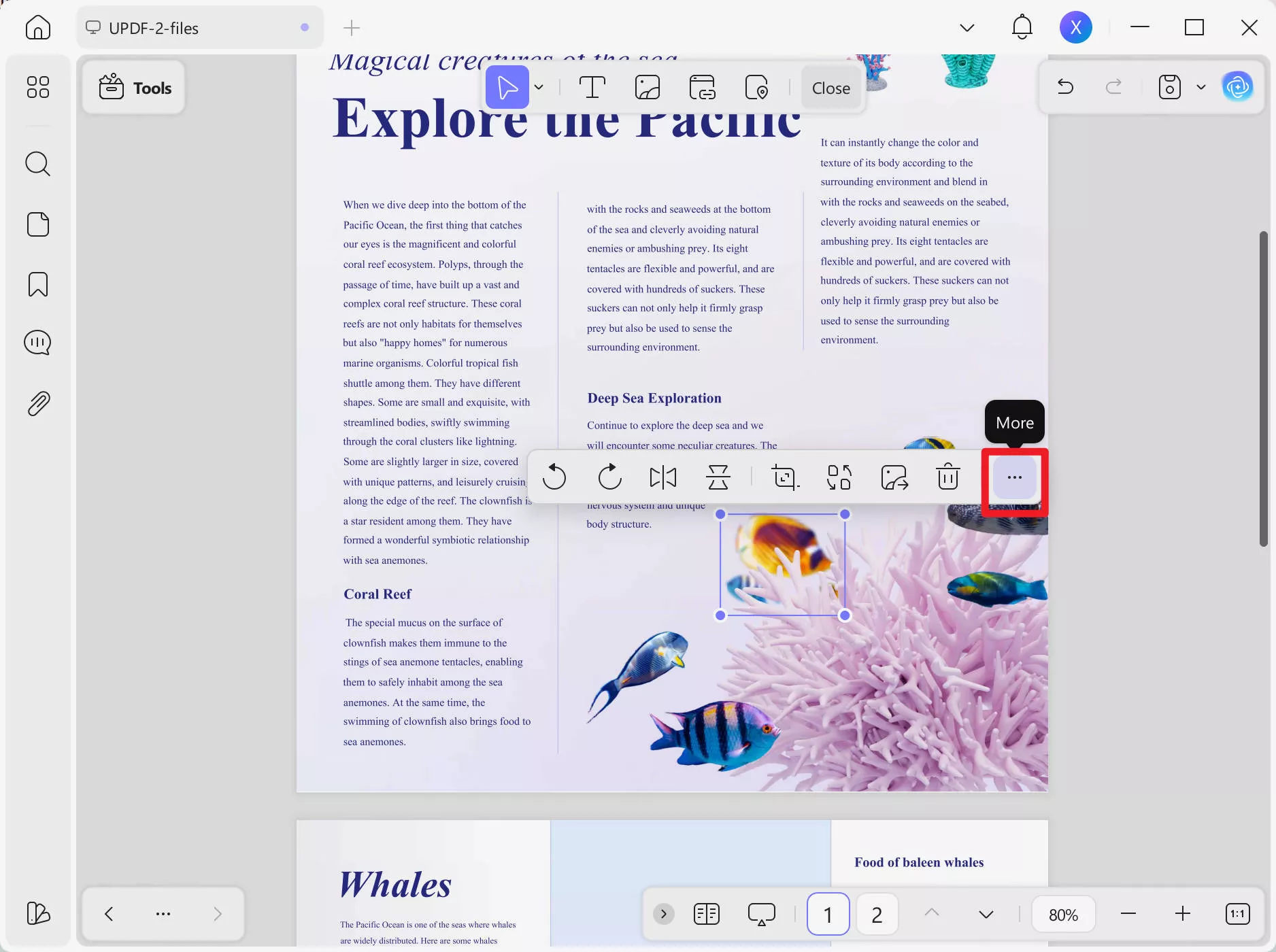1276x952 pixels.
Task: Click the total pages 2 box
Action: (x=877, y=914)
